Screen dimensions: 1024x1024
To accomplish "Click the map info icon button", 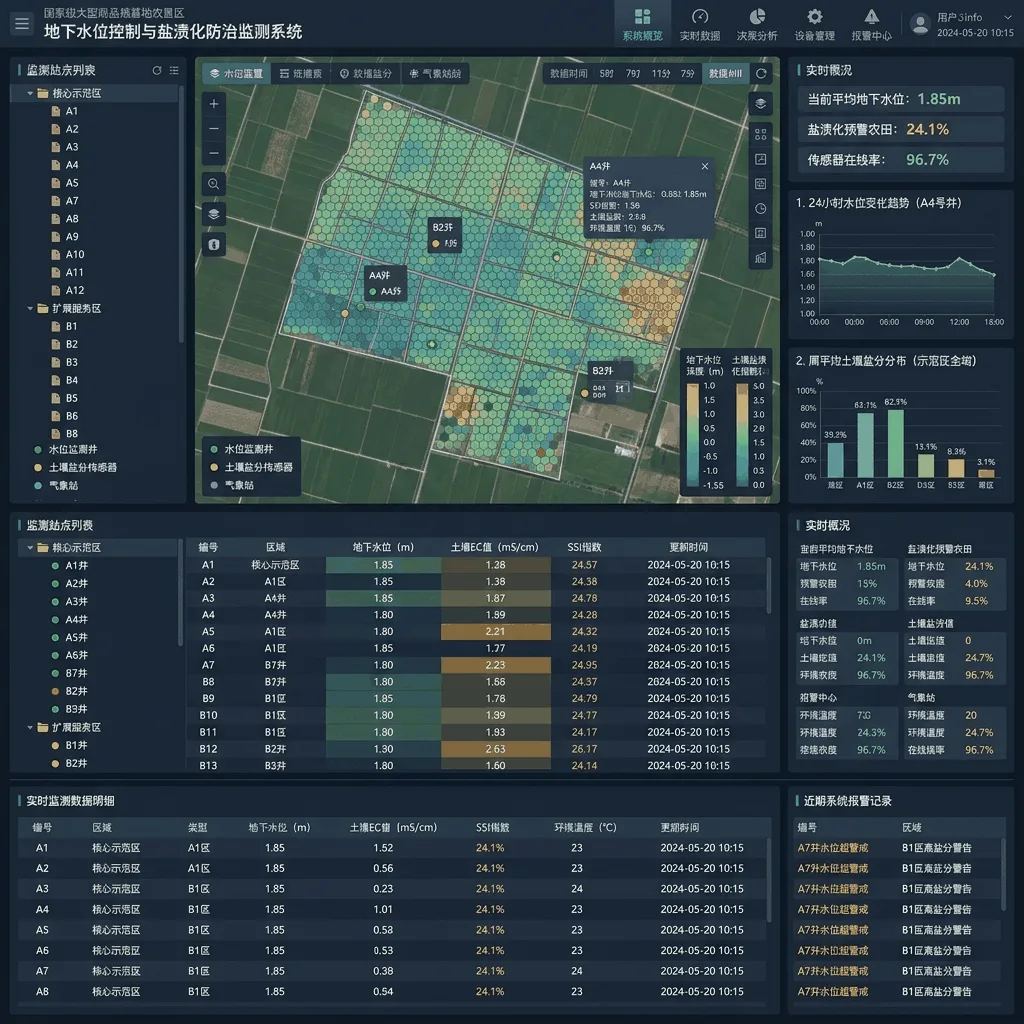I will 214,245.
